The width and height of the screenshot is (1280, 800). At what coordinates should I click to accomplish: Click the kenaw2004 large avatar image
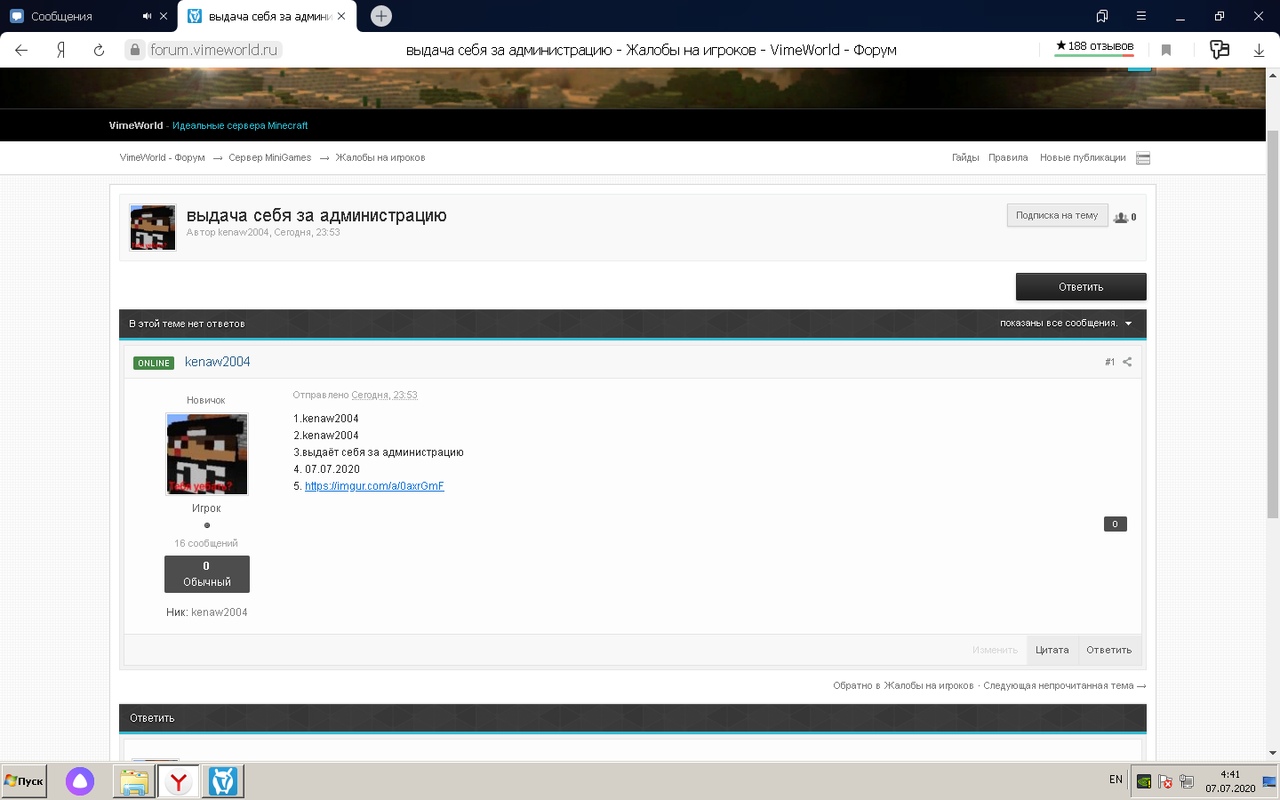click(x=207, y=454)
